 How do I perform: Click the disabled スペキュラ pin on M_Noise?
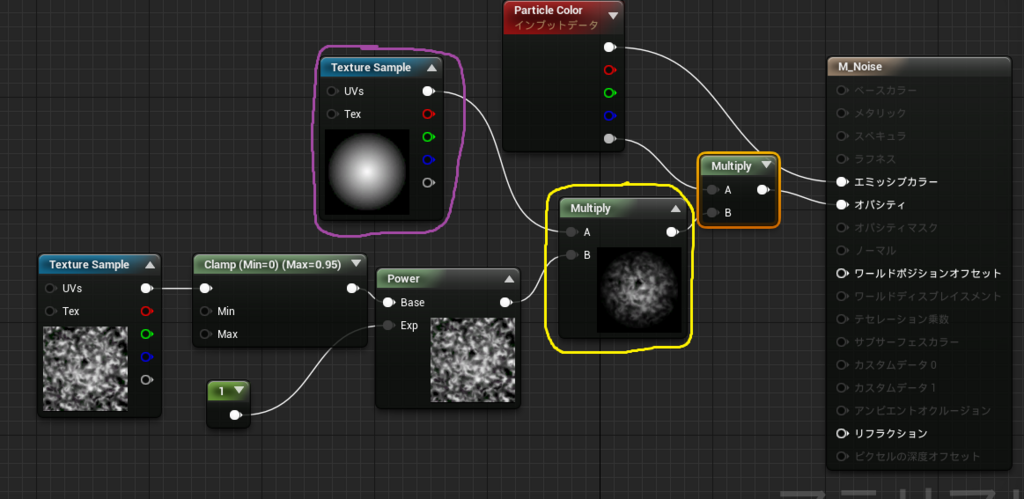tap(841, 136)
